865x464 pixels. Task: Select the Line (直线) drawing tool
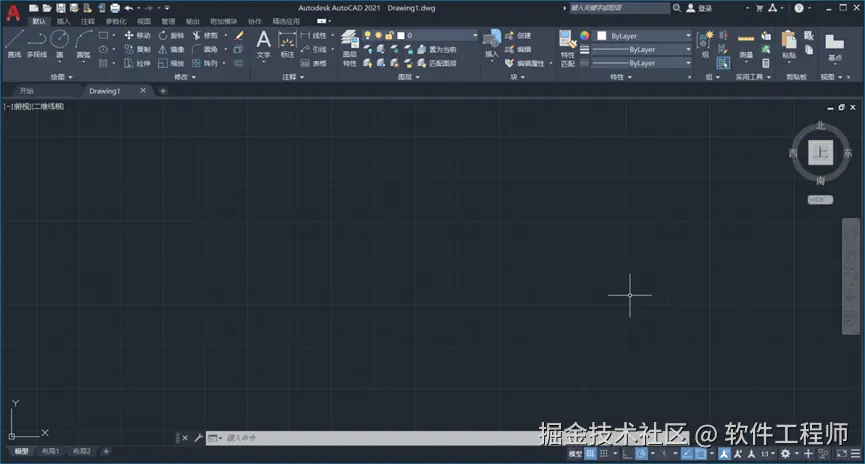point(14,44)
